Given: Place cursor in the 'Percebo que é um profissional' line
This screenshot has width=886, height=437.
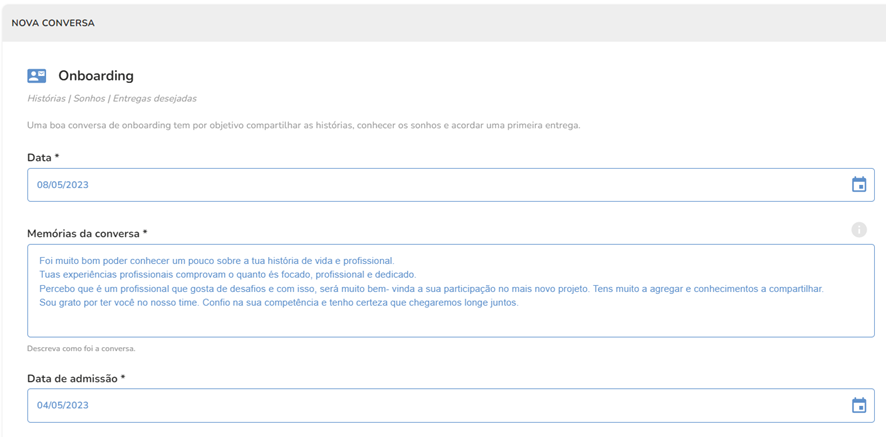Looking at the screenshot, I should point(430,289).
